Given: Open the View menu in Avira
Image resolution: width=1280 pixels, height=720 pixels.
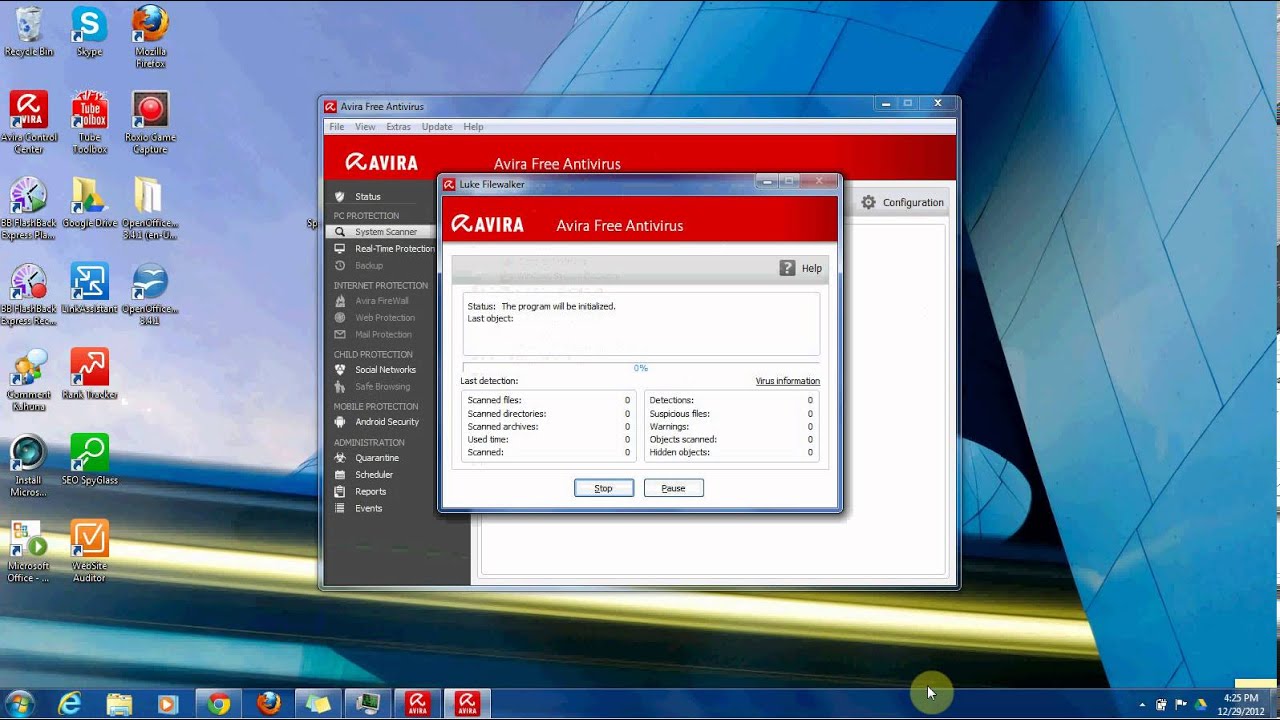Looking at the screenshot, I should click(x=365, y=127).
